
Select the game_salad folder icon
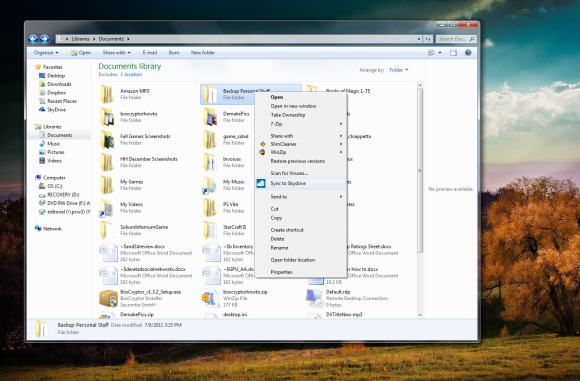(210, 139)
